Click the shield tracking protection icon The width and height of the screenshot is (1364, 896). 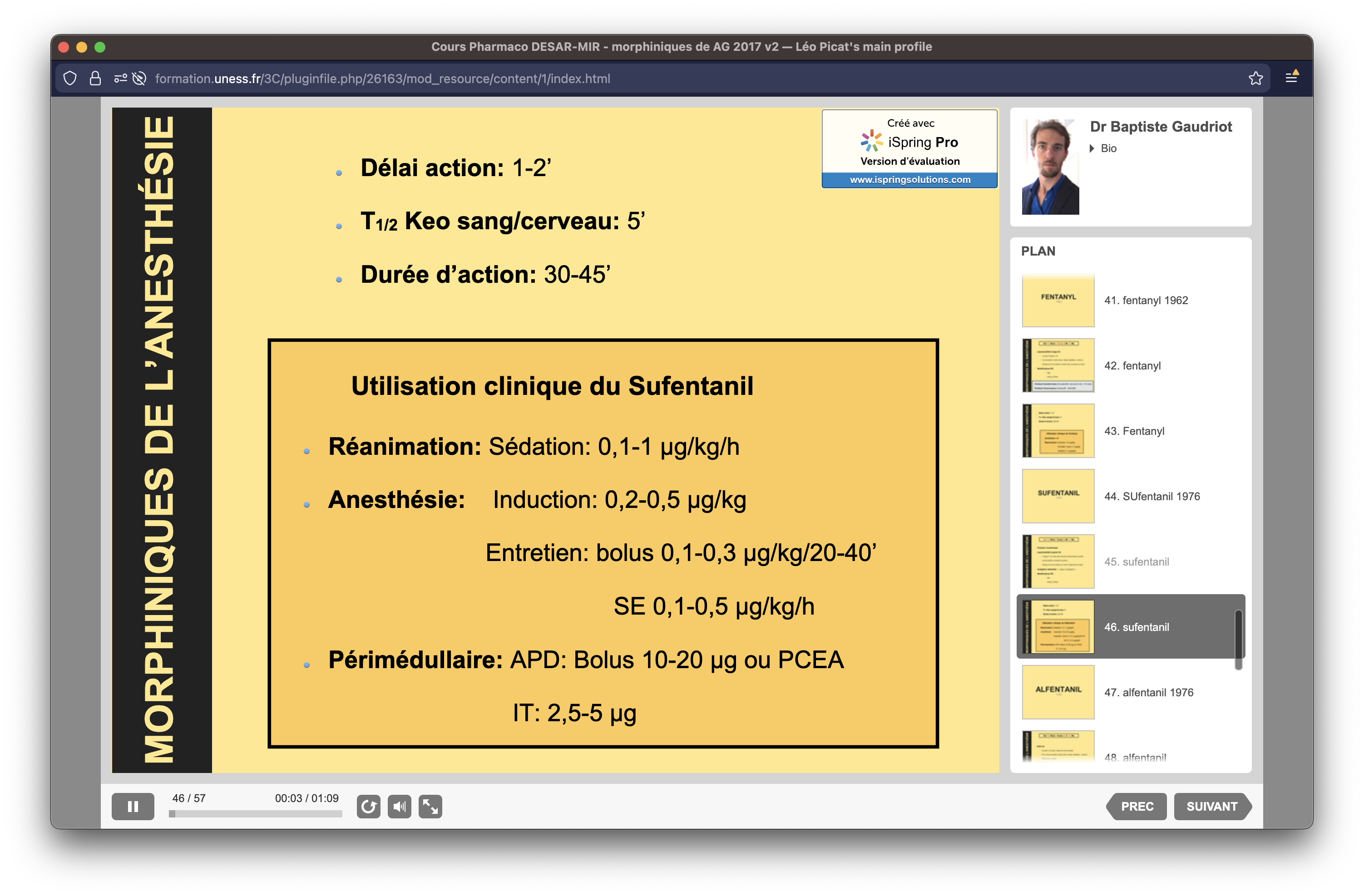tap(70, 79)
